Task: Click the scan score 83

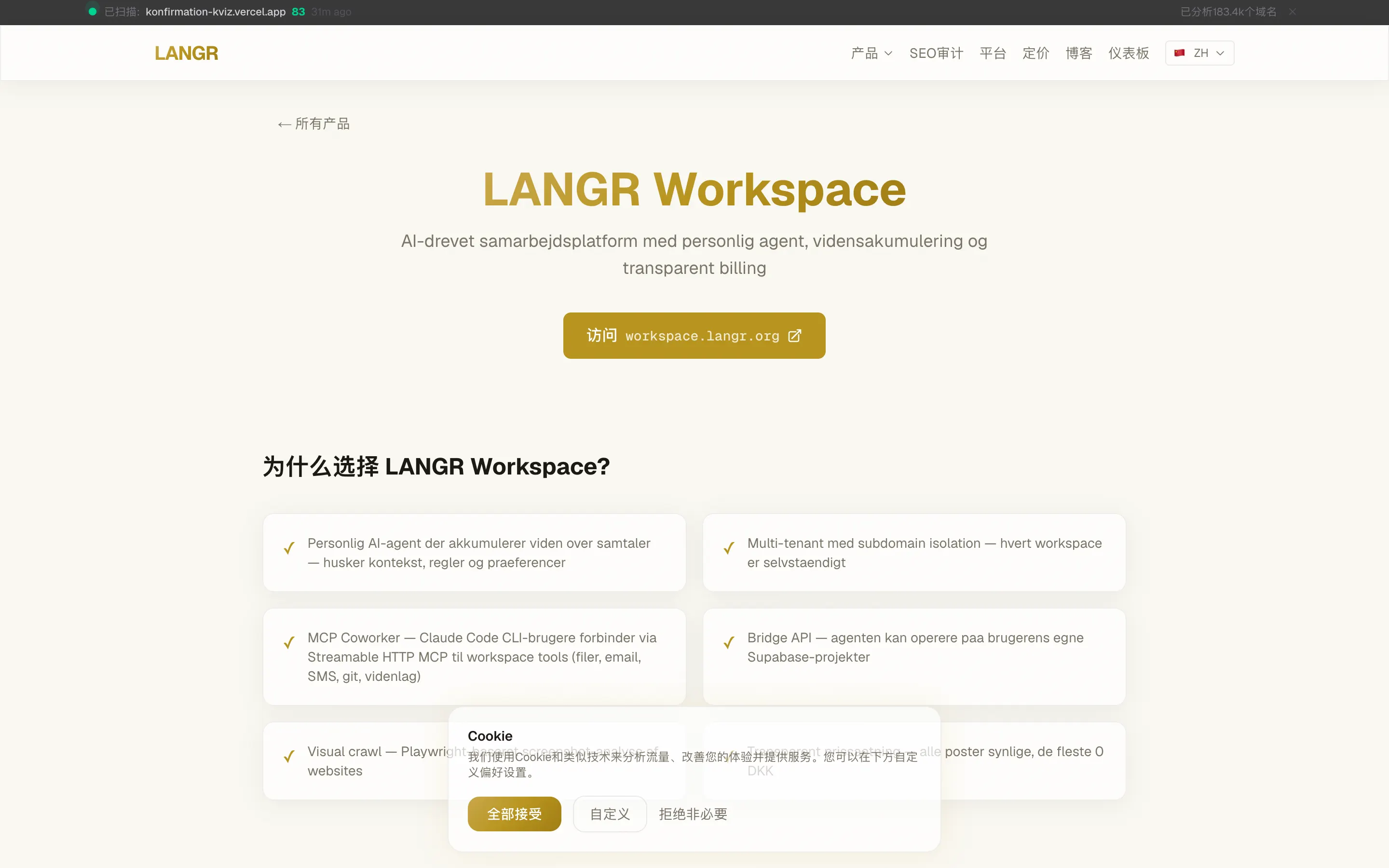Action: [298, 12]
